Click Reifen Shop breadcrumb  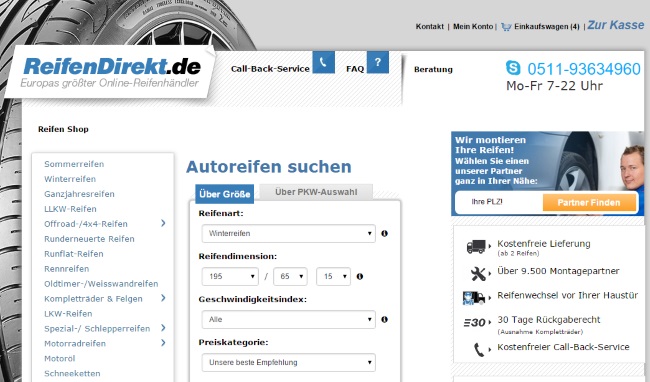[x=63, y=129]
